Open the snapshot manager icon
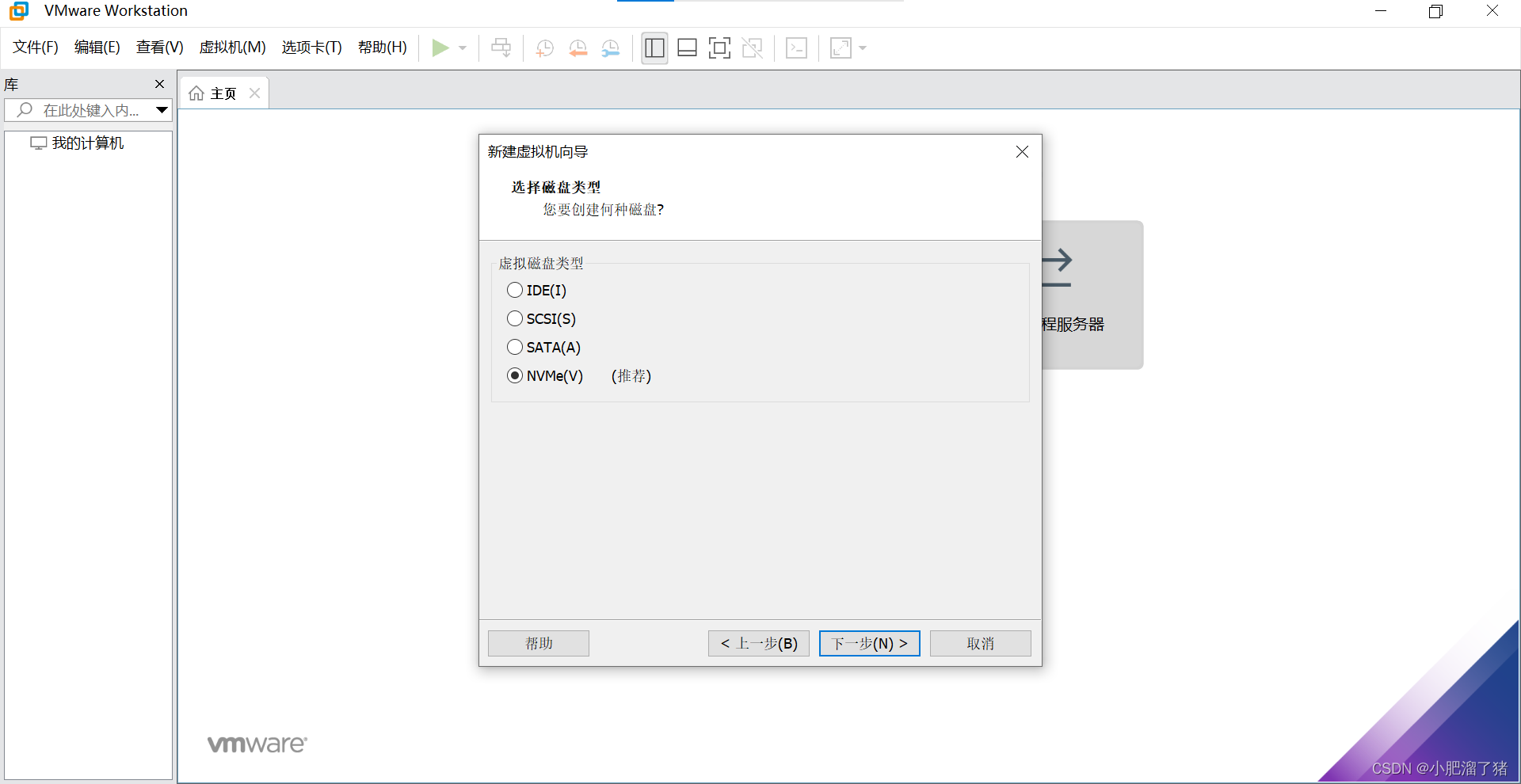This screenshot has height=784, width=1521. click(611, 48)
